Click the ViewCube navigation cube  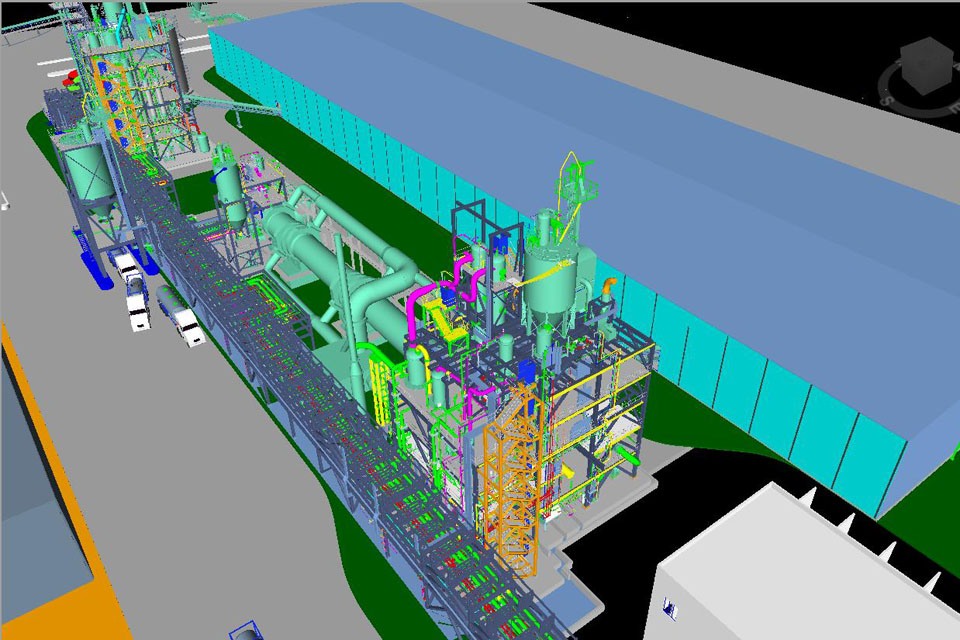point(928,66)
